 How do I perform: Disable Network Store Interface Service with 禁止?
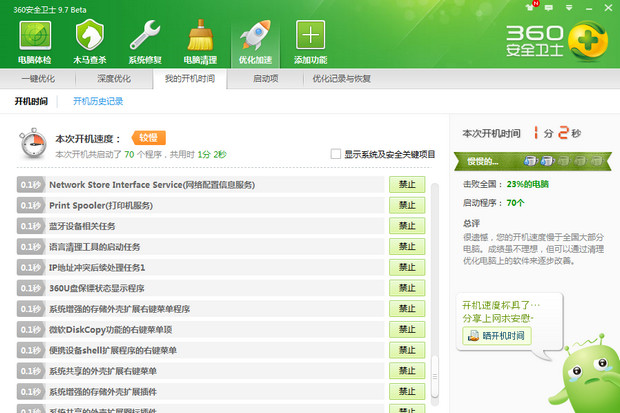pos(406,185)
